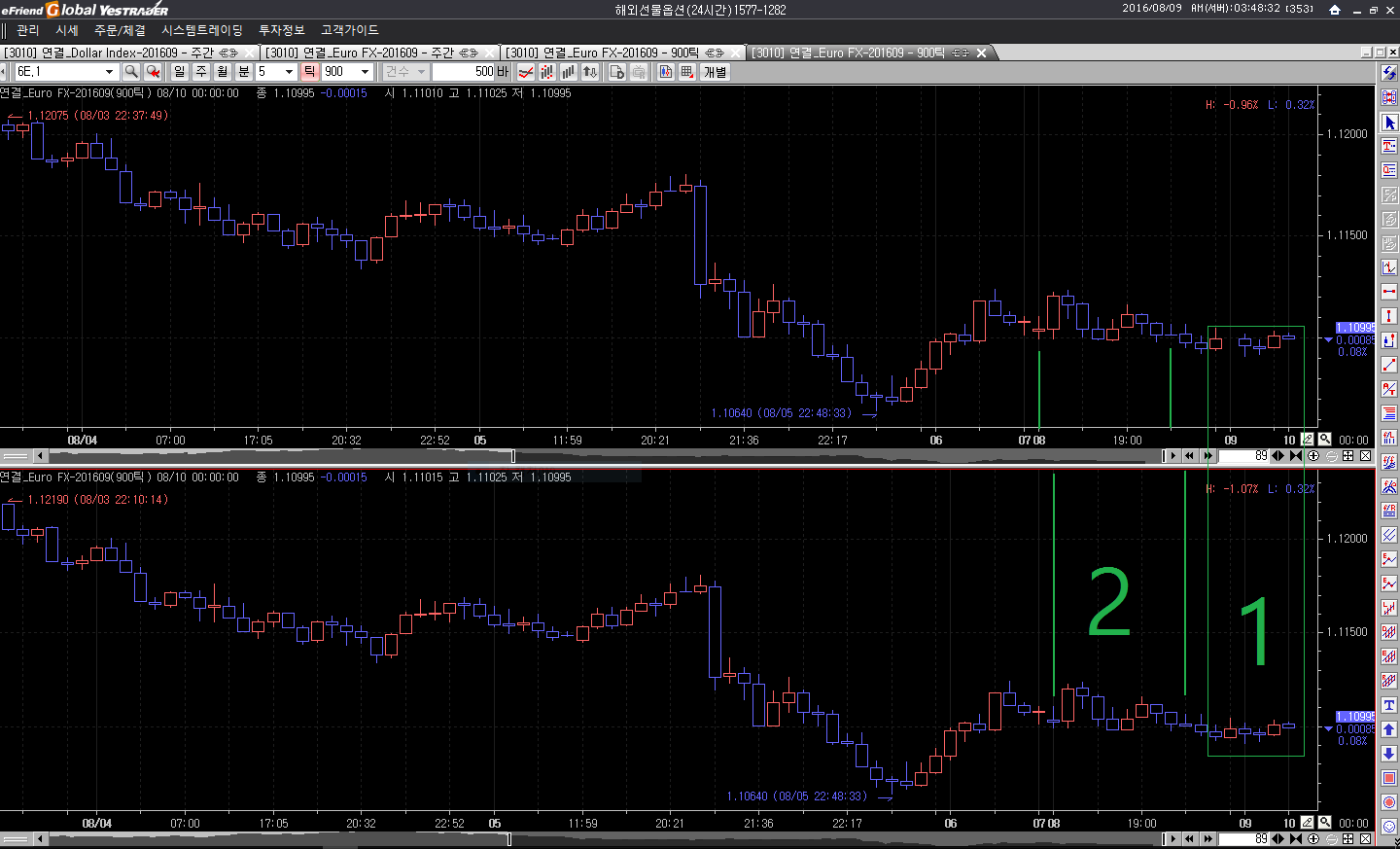Switch to the Dollar Index-201609 주간 tab
This screenshot has height=849, width=1400.
coord(122,53)
